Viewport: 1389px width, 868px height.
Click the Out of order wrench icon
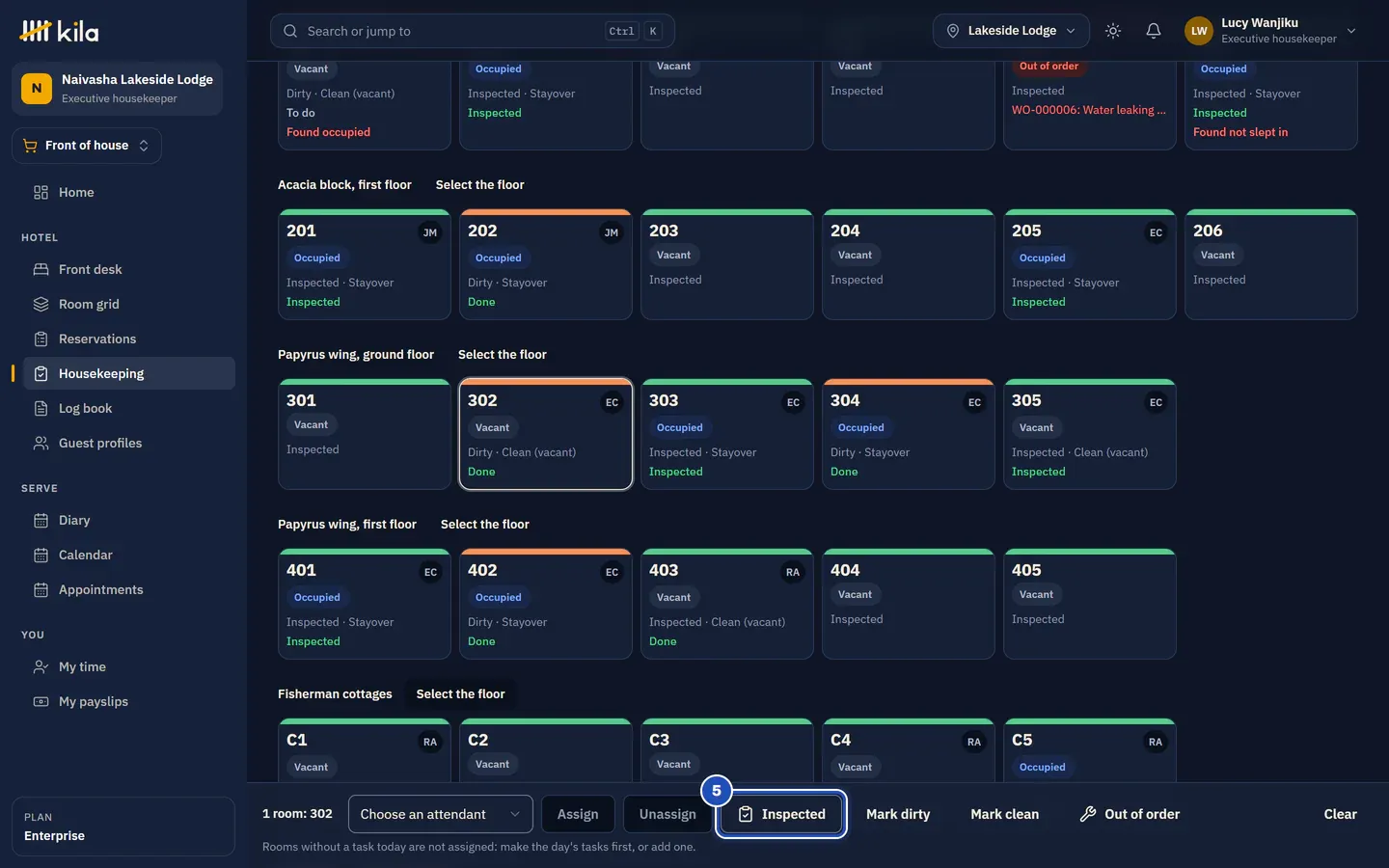[x=1088, y=814]
